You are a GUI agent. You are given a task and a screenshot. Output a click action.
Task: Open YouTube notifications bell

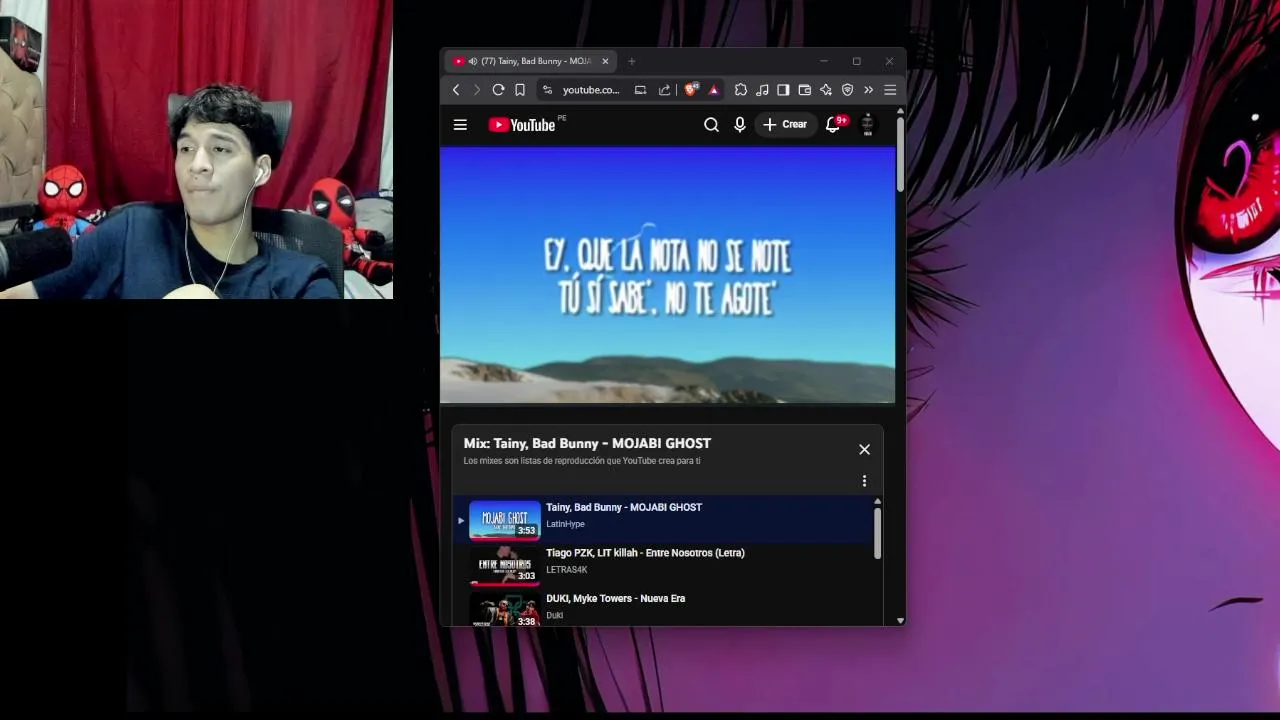coord(833,125)
